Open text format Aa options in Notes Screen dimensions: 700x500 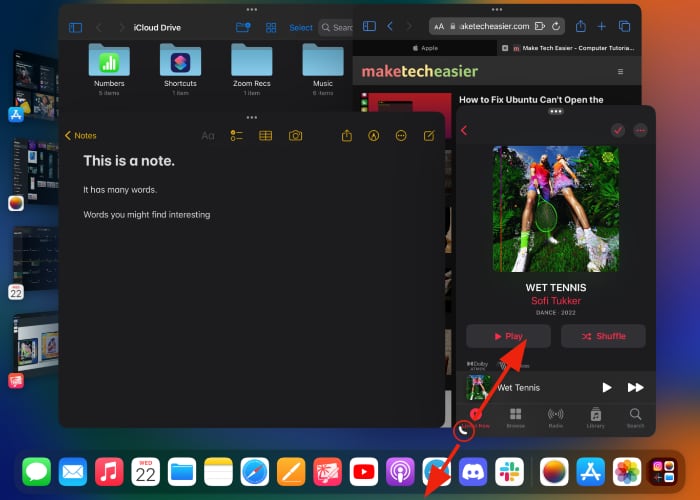(208, 136)
